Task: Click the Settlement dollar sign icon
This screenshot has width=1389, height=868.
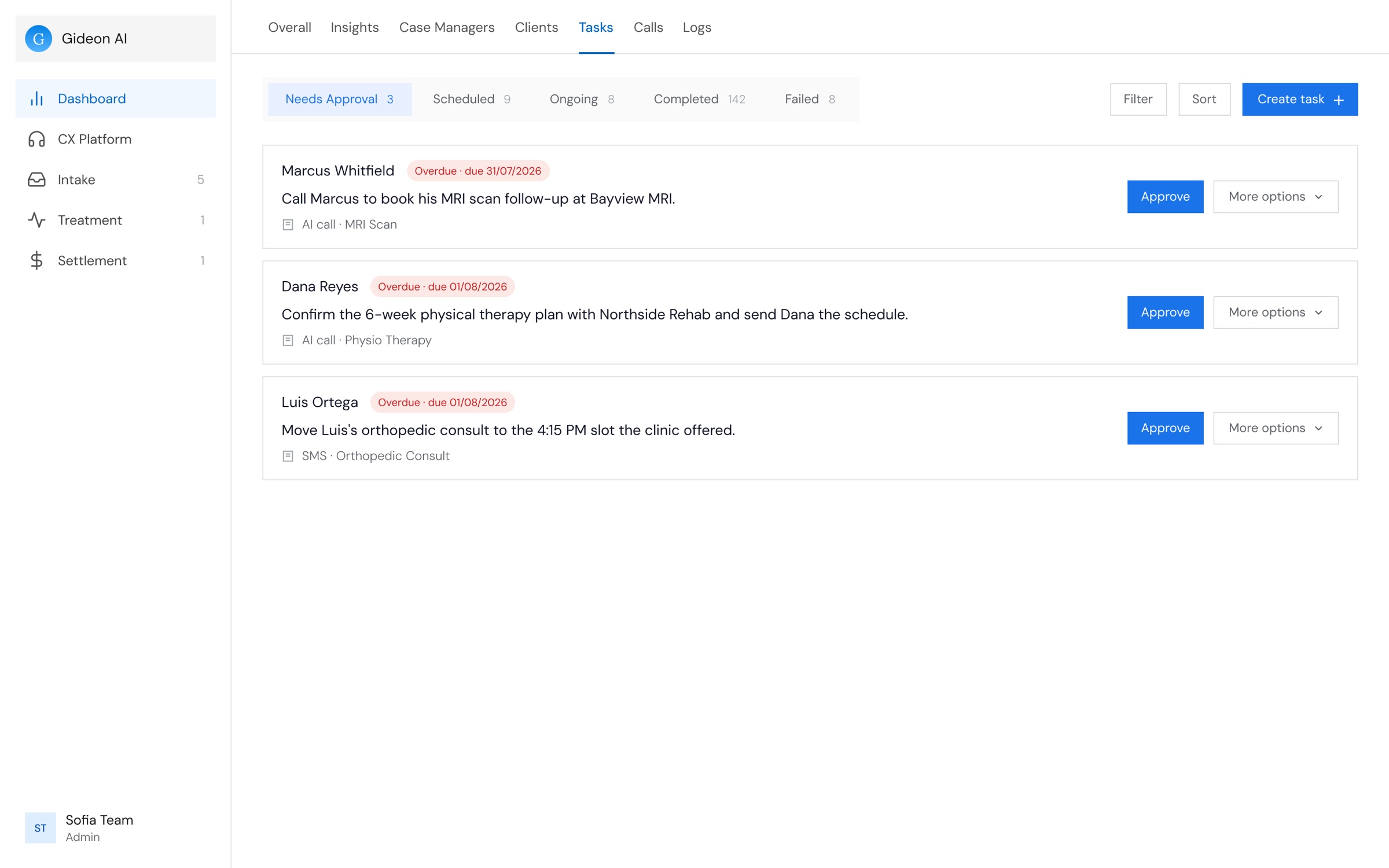Action: pyautogui.click(x=36, y=260)
